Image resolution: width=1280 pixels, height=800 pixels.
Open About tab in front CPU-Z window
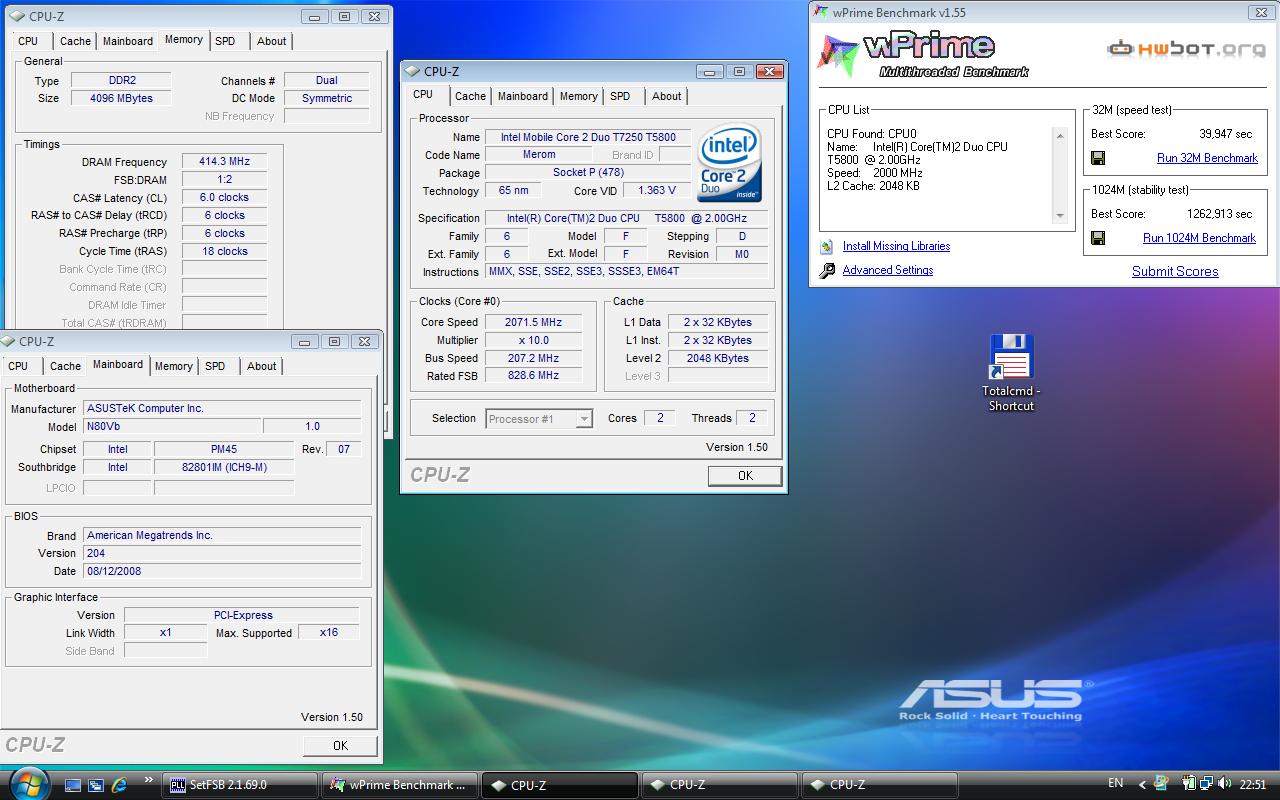[667, 96]
